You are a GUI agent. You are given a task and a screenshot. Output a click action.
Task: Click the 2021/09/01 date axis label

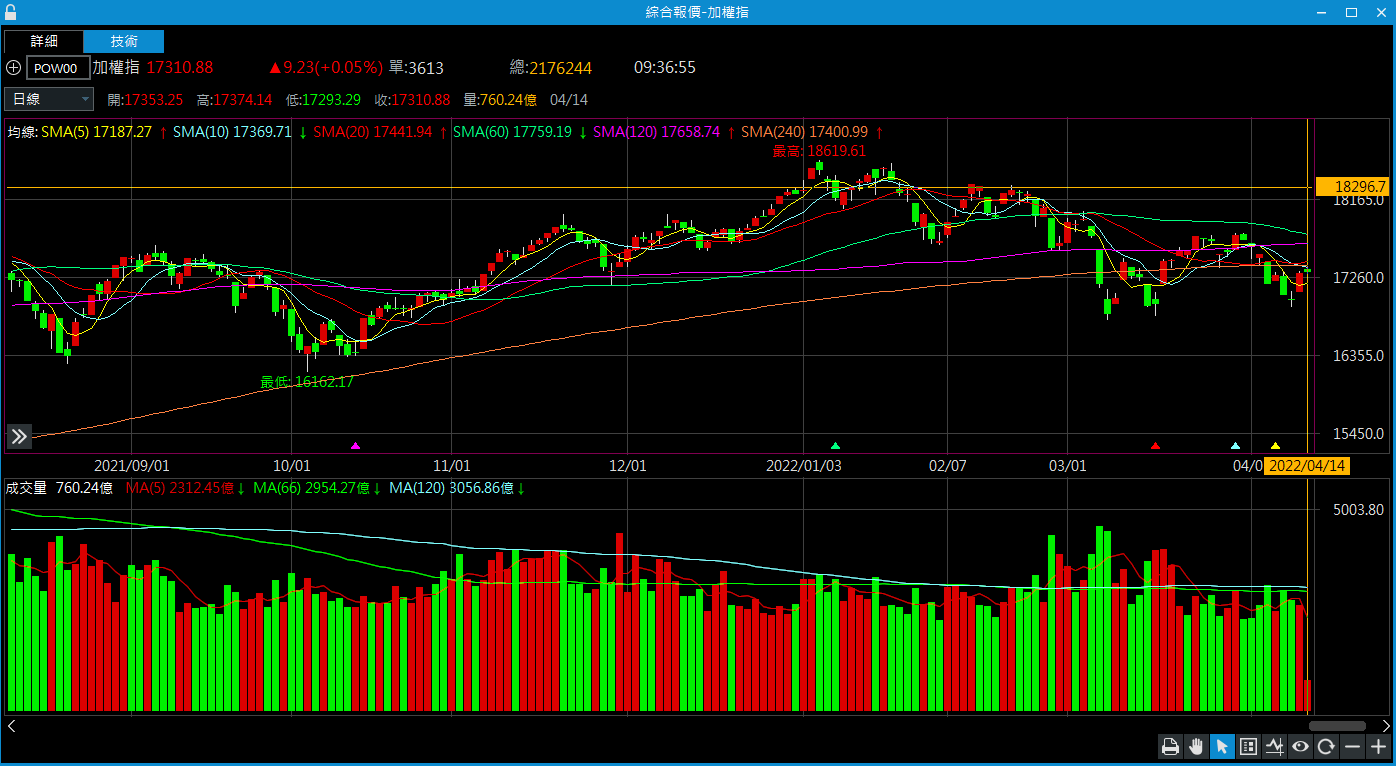(132, 466)
